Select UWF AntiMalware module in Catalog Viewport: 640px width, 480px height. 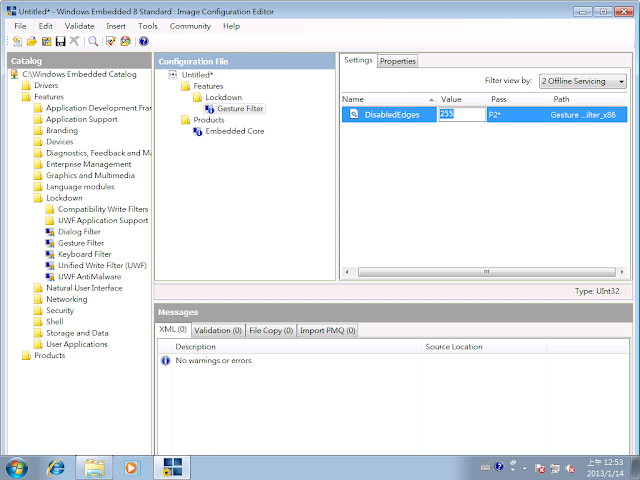[89, 277]
